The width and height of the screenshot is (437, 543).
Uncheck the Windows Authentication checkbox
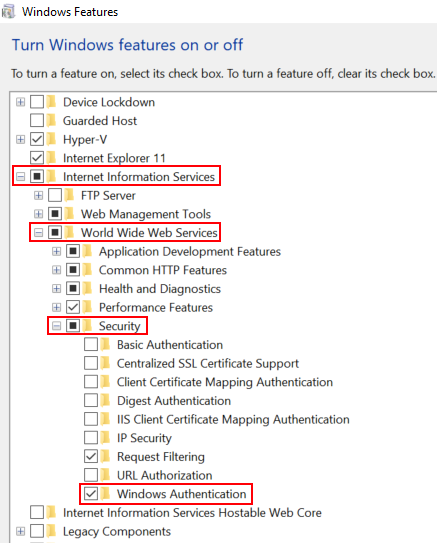coord(91,494)
